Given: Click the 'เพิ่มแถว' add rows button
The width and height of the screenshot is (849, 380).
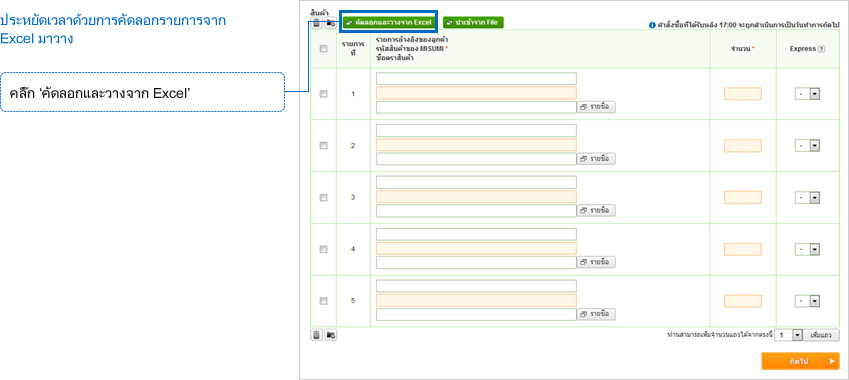Looking at the screenshot, I should click(821, 335).
